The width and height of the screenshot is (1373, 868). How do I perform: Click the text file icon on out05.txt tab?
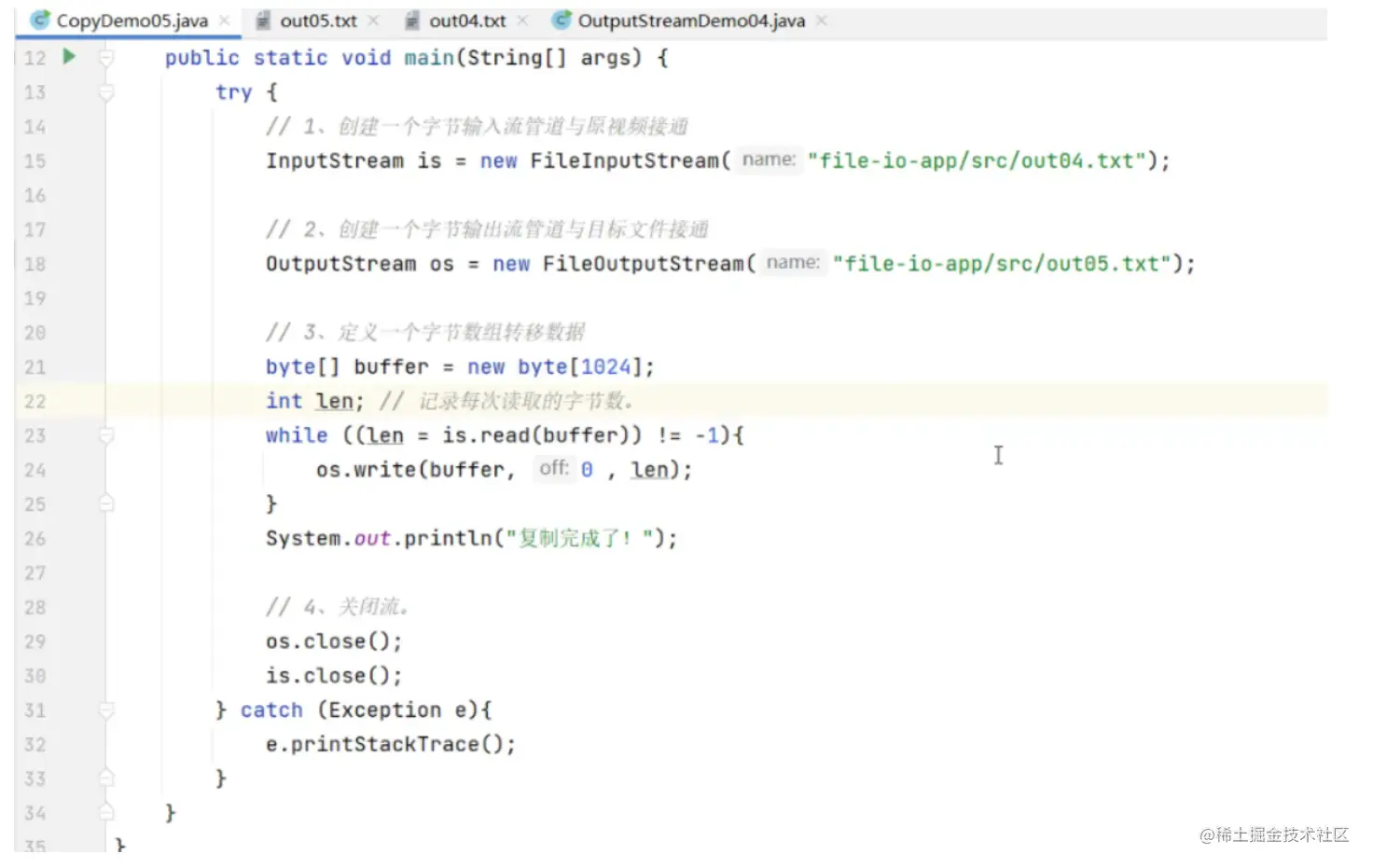(x=264, y=21)
